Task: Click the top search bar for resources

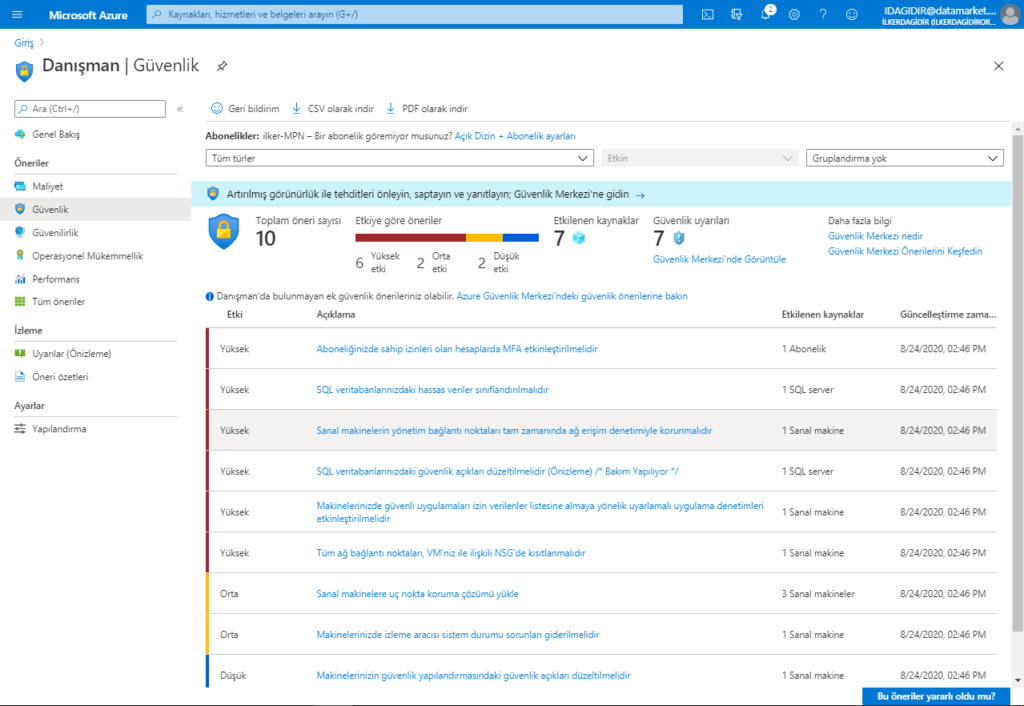Action: pyautogui.click(x=415, y=14)
